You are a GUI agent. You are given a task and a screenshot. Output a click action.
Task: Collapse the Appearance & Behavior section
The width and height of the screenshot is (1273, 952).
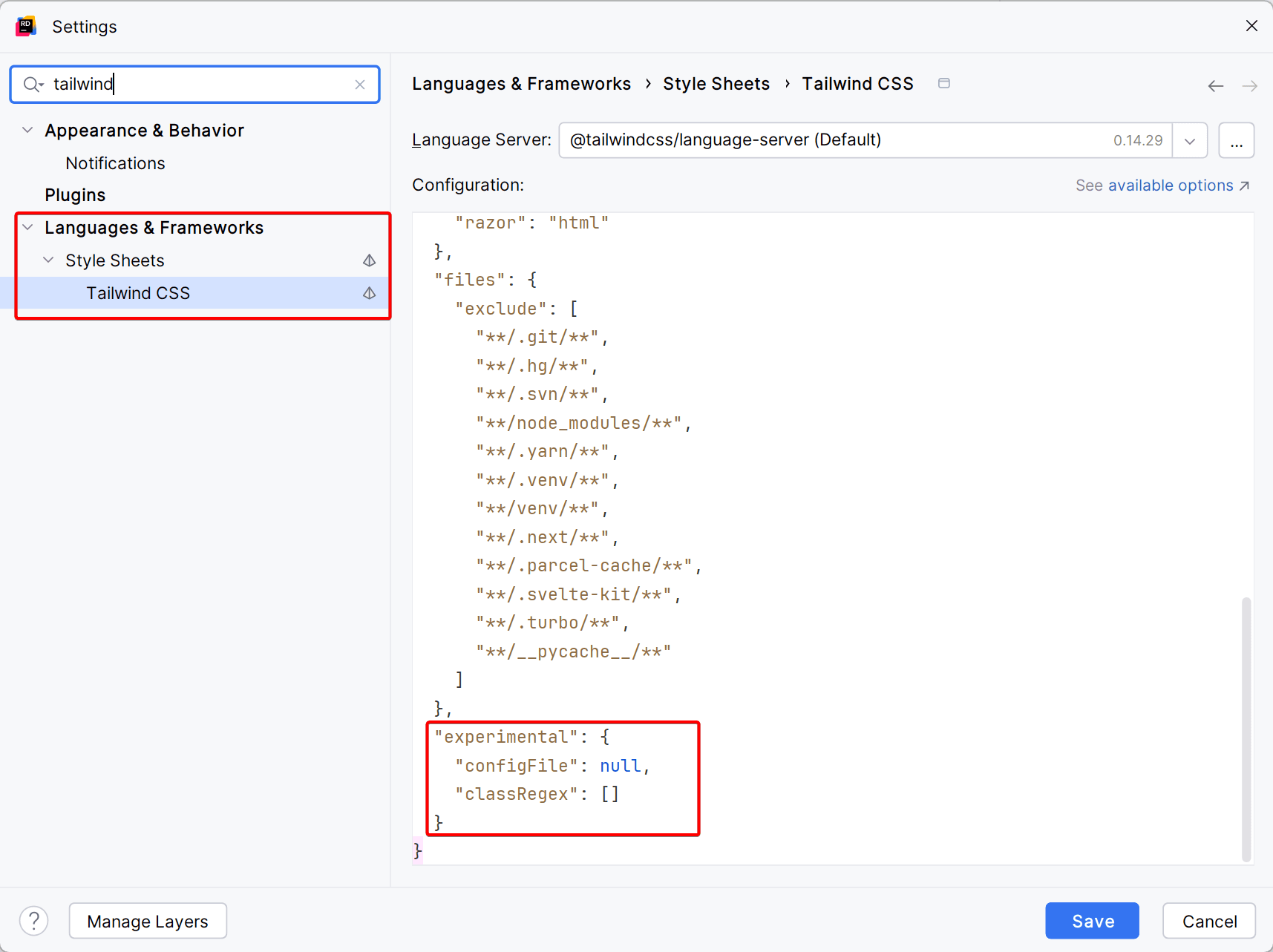tap(27, 130)
